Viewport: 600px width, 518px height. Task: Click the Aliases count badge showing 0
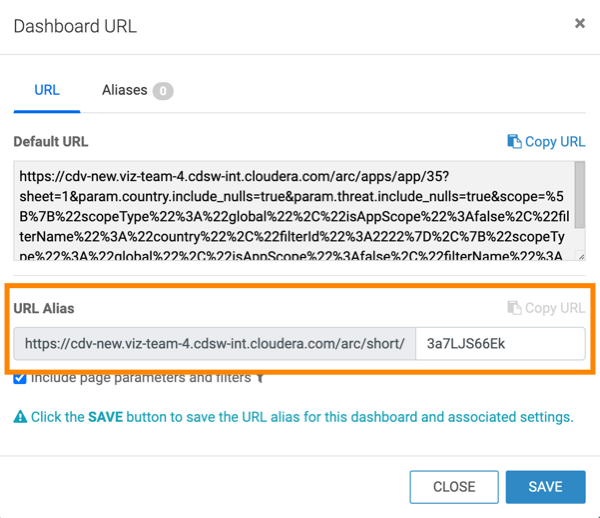point(163,91)
